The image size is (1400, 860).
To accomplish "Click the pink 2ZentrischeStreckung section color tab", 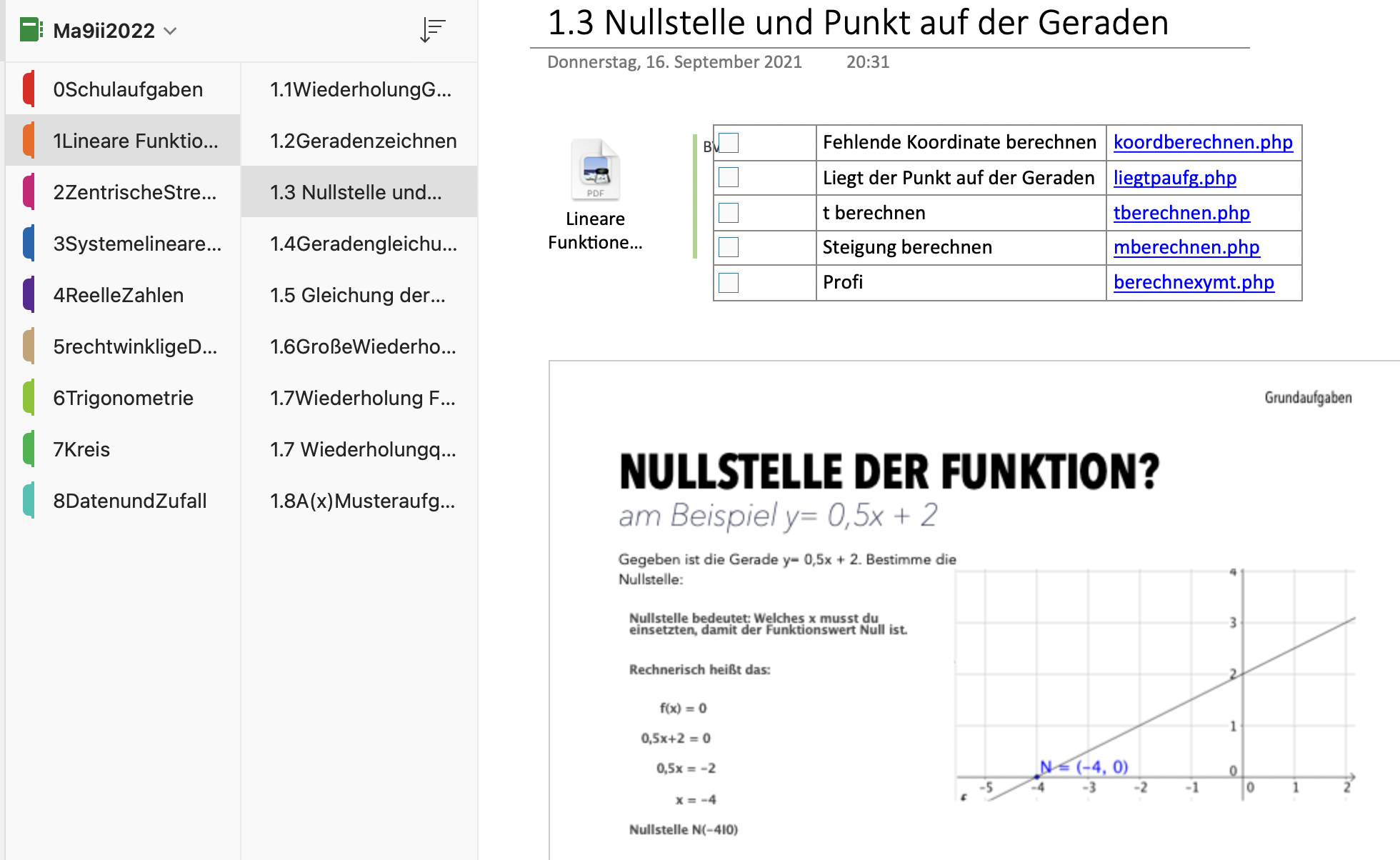I will (29, 192).
